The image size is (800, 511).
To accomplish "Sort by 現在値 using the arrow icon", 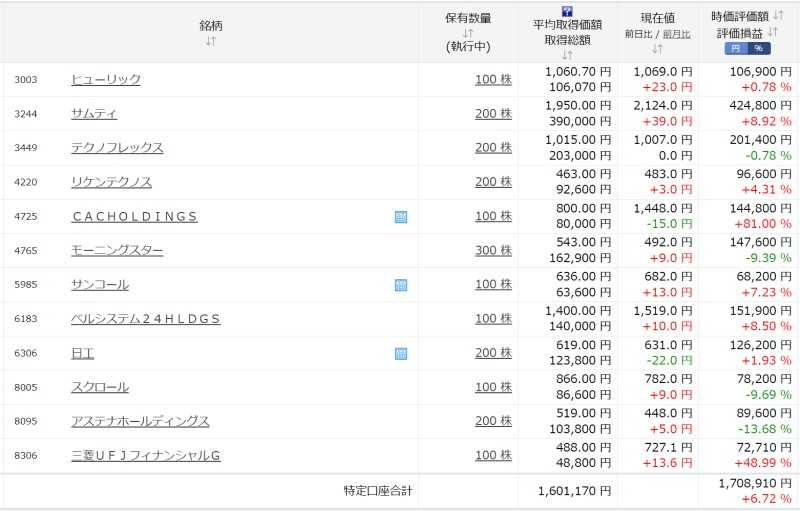I will [x=657, y=49].
